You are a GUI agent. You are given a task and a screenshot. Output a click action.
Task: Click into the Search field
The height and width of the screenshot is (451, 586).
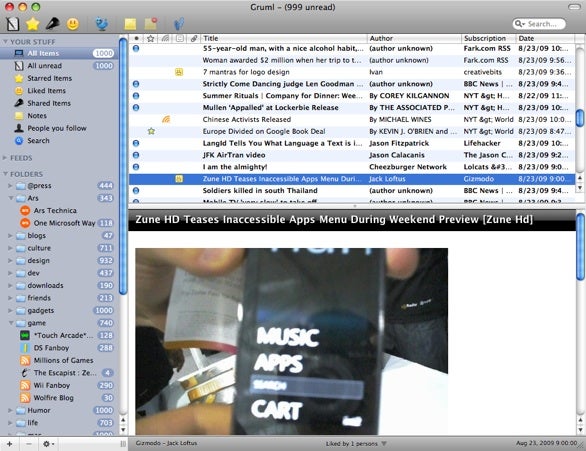tap(539, 24)
